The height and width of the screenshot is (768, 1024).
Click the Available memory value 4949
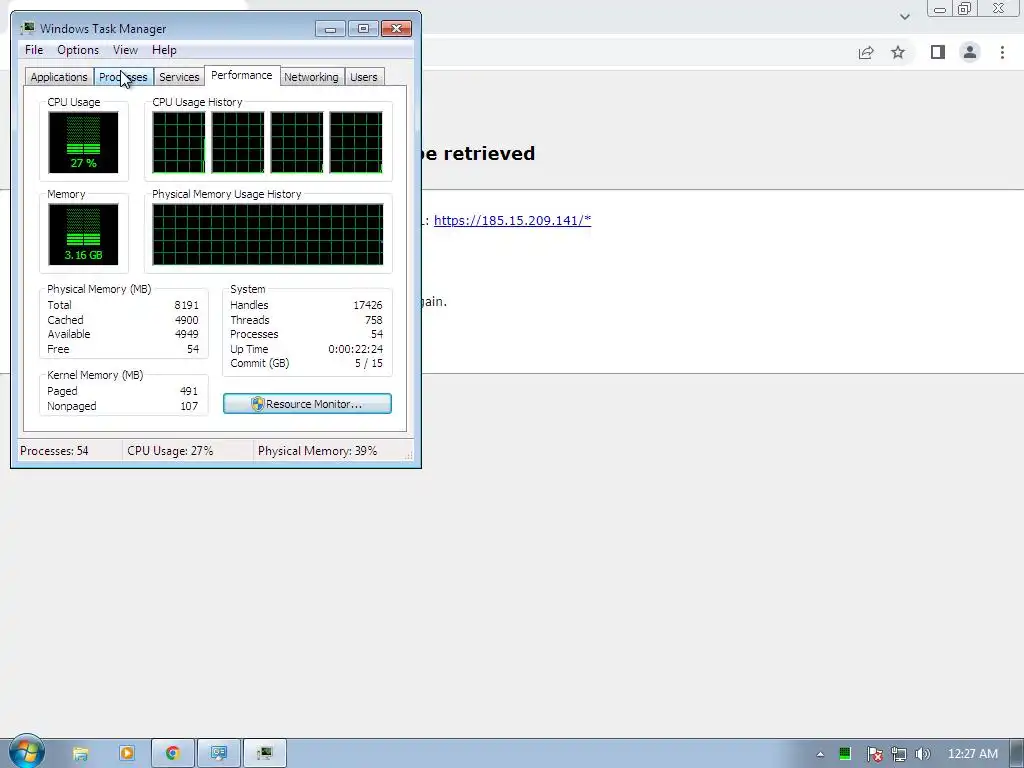click(186, 334)
